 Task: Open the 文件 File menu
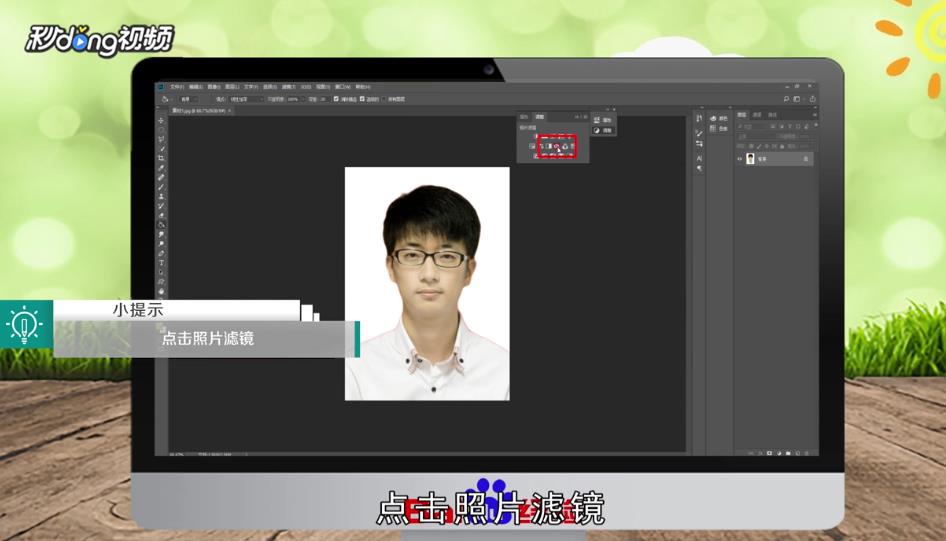177,87
